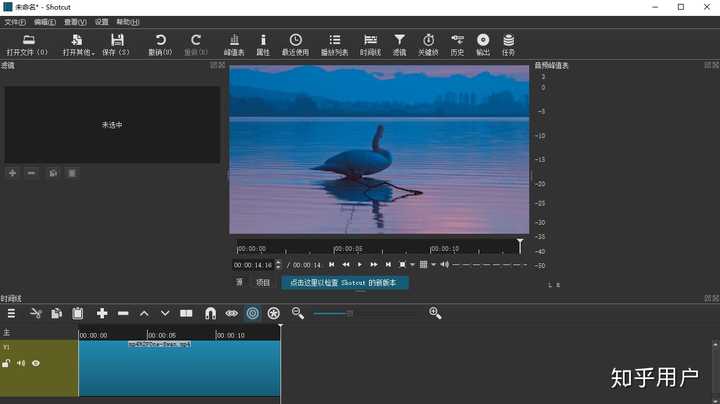This screenshot has width=720, height=404.
Task: Click the playhead marker on the player scrubber
Action: (x=520, y=245)
